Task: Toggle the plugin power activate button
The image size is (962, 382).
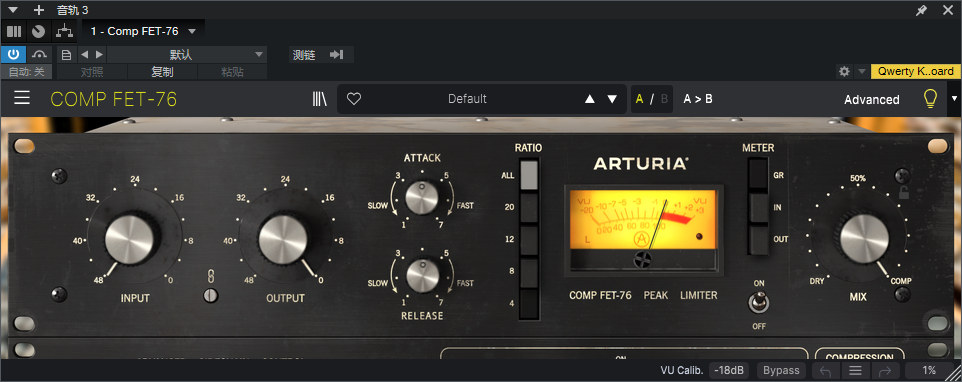Action: (x=13, y=55)
